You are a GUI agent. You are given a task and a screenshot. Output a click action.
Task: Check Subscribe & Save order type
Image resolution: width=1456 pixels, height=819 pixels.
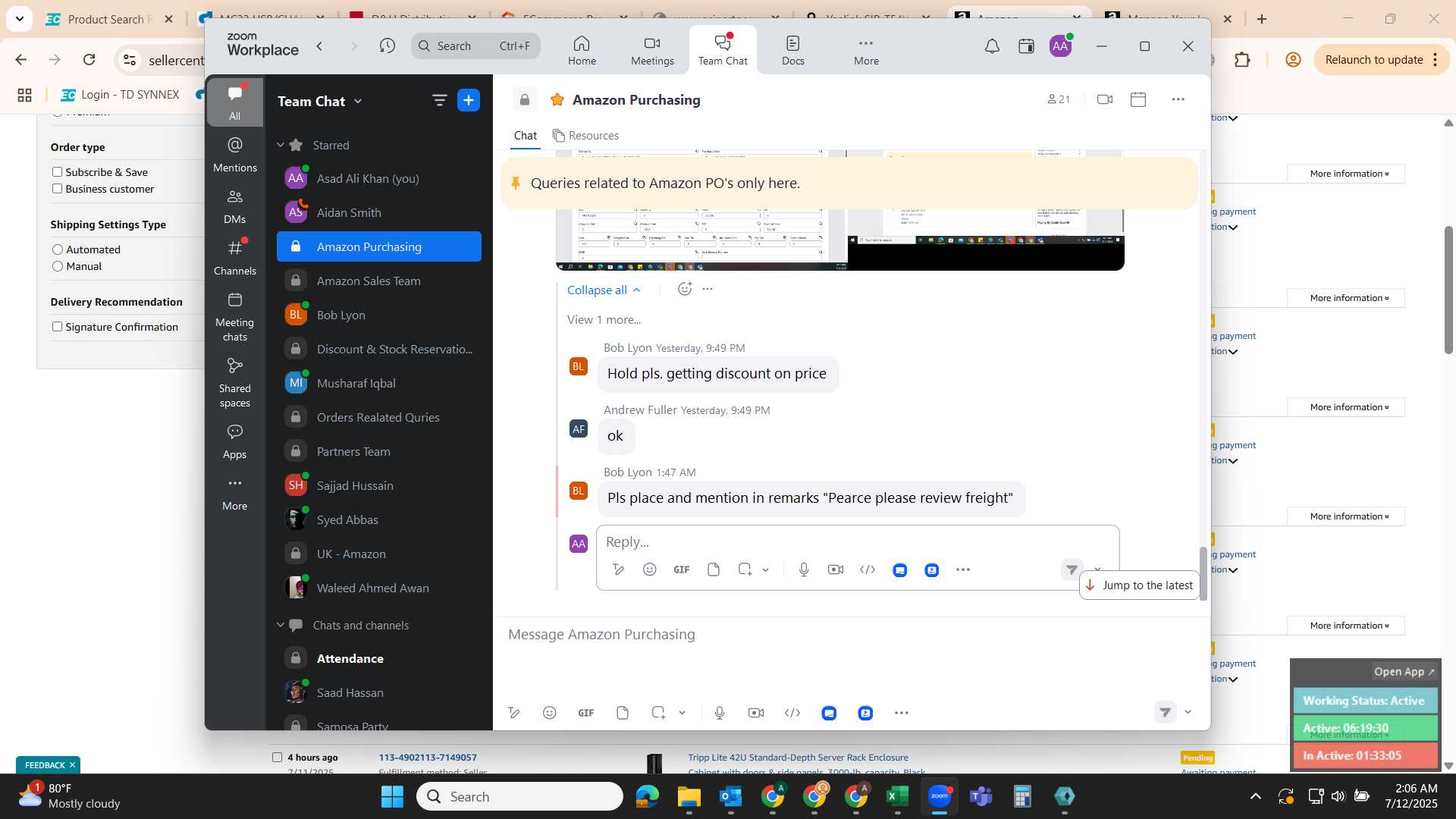pos(57,172)
